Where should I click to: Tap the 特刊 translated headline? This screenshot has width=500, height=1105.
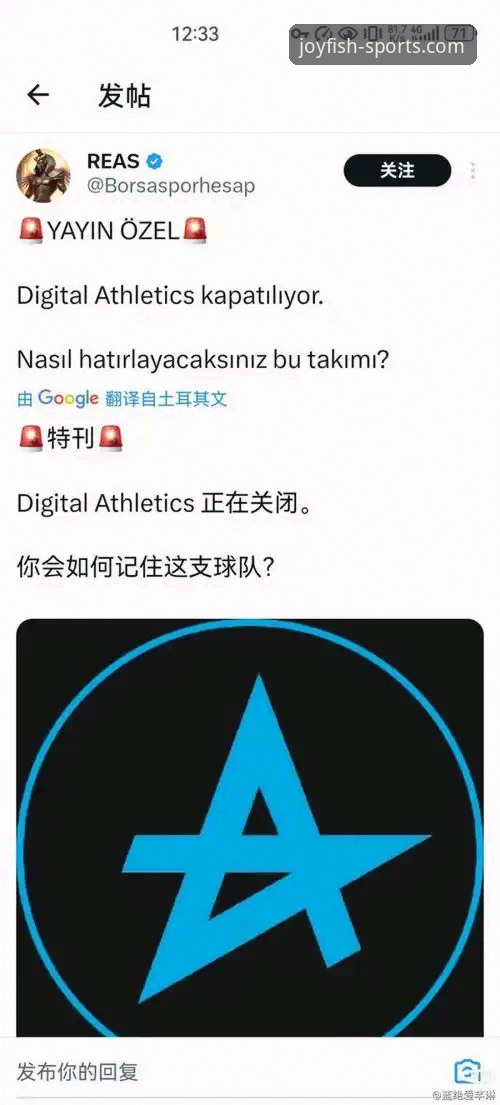pyautogui.click(x=70, y=438)
